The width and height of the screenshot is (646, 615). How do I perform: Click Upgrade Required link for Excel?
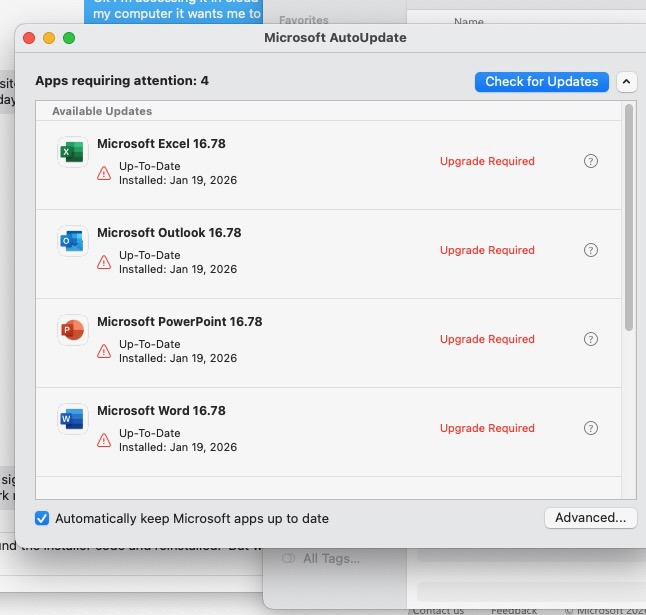coord(487,161)
